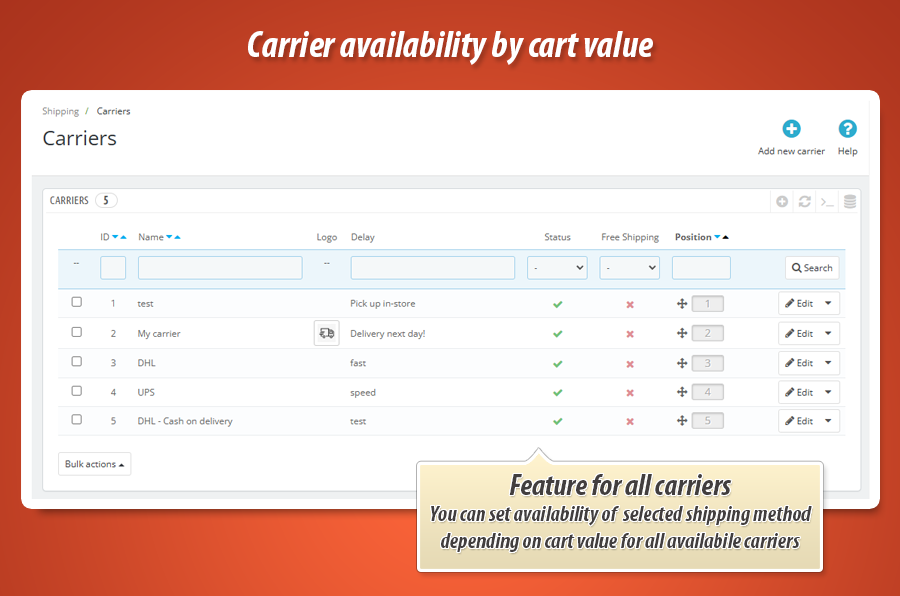Click the export to SQL Manager database icon
Image resolution: width=900 pixels, height=596 pixels.
pos(850,202)
